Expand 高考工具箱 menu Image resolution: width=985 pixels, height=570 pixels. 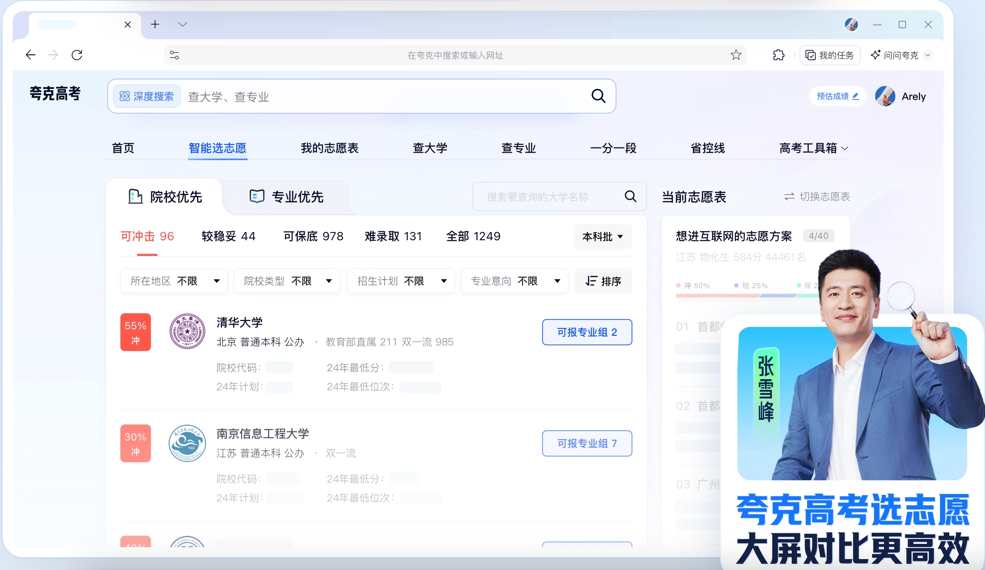(814, 148)
